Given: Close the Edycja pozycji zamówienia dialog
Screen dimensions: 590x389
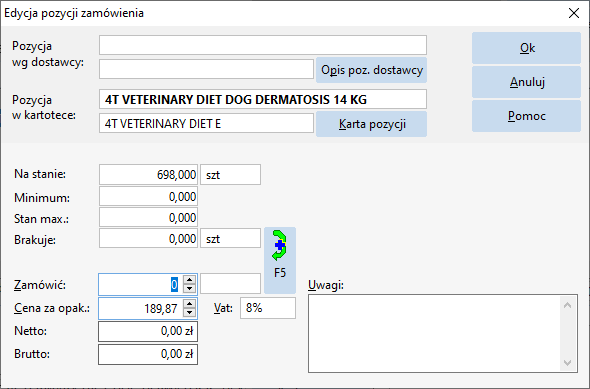Looking at the screenshot, I should click(x=574, y=13).
